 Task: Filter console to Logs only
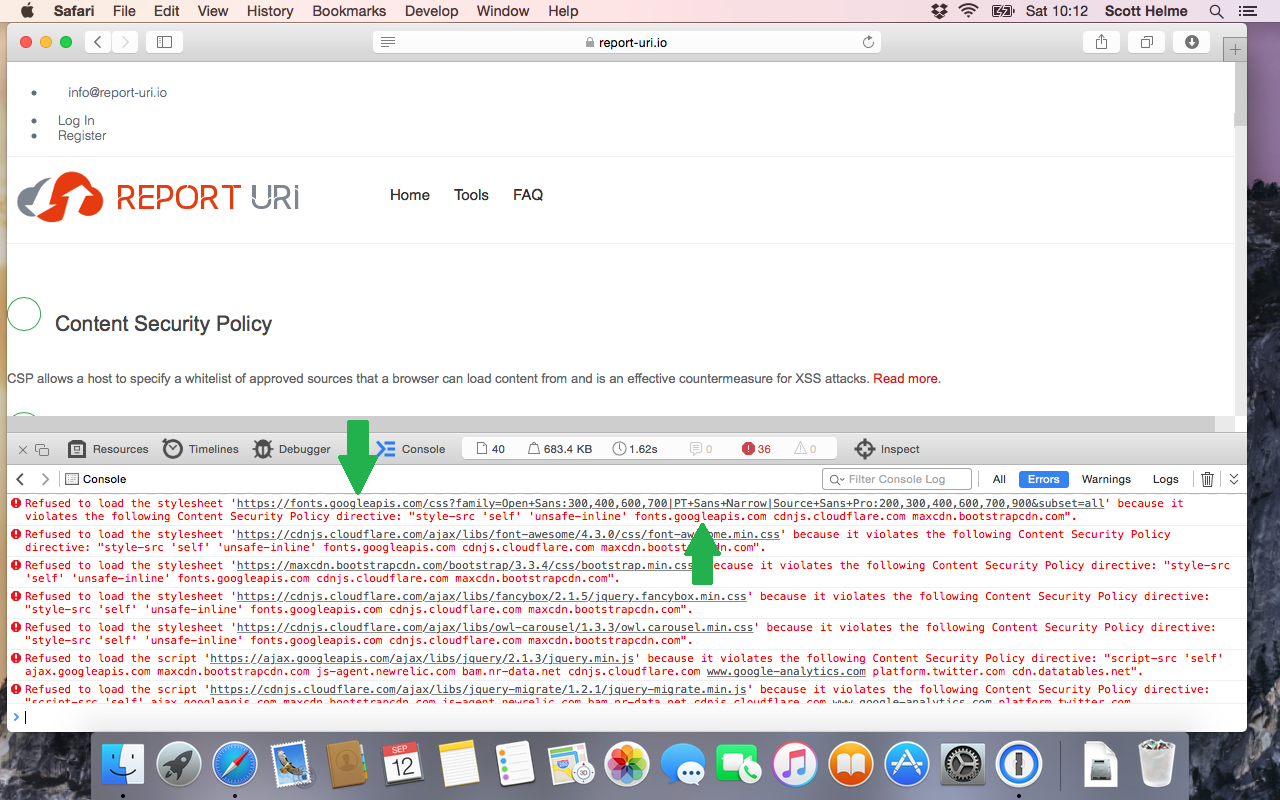pyautogui.click(x=1166, y=479)
